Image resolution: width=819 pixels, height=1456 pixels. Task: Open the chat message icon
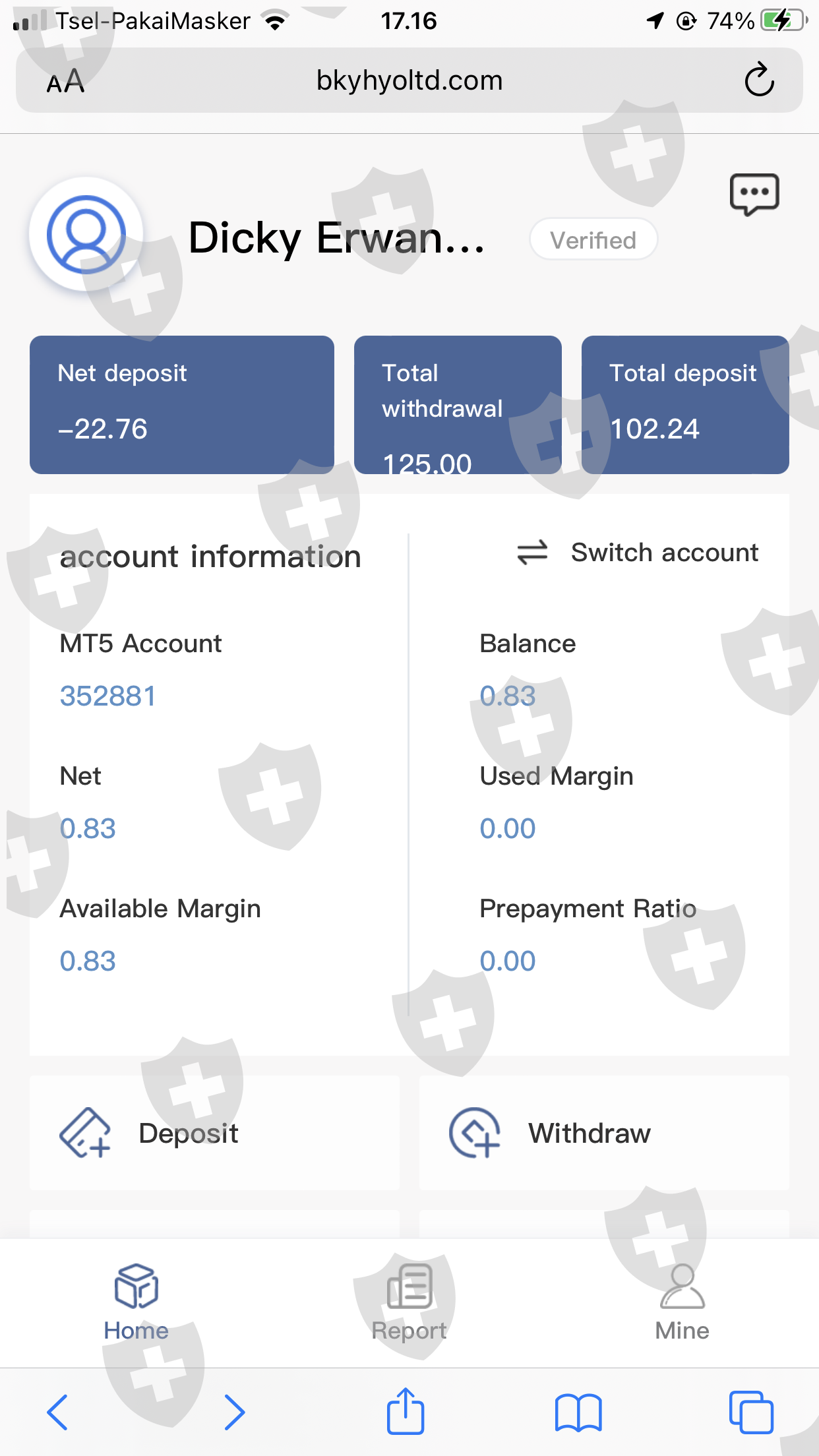(754, 195)
